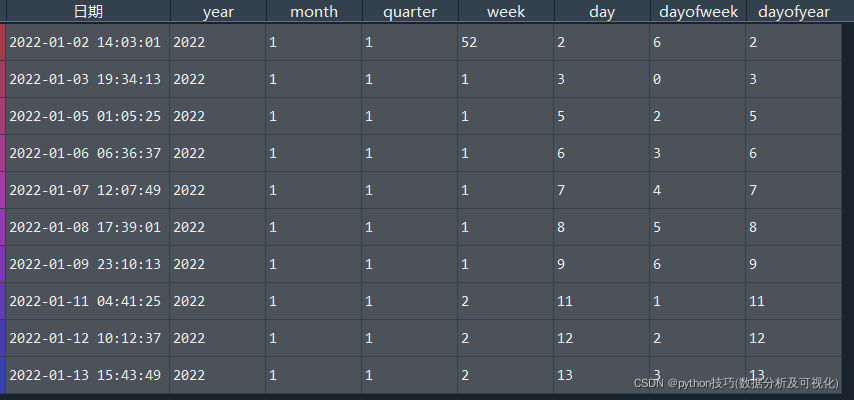Select the month column header
The width and height of the screenshot is (854, 400).
pos(314,12)
